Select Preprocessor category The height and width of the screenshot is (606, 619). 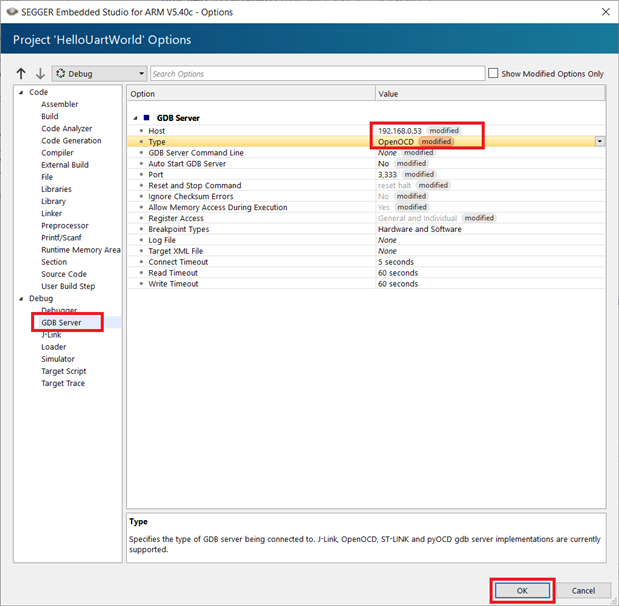pos(65,226)
